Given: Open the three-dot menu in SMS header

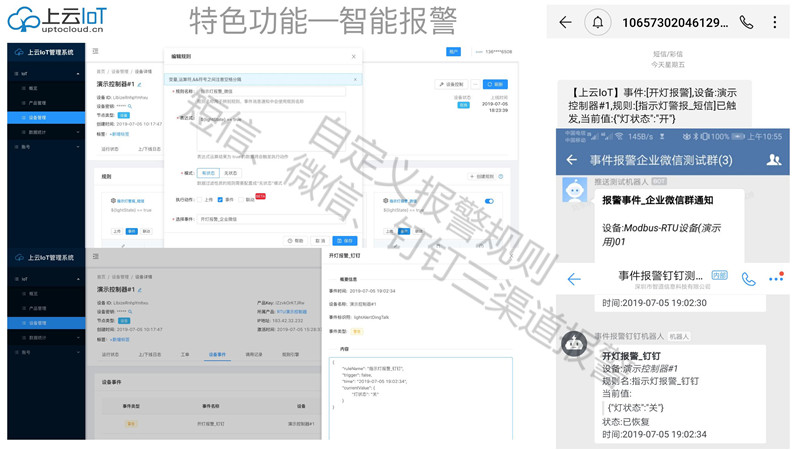Looking at the screenshot, I should [776, 22].
